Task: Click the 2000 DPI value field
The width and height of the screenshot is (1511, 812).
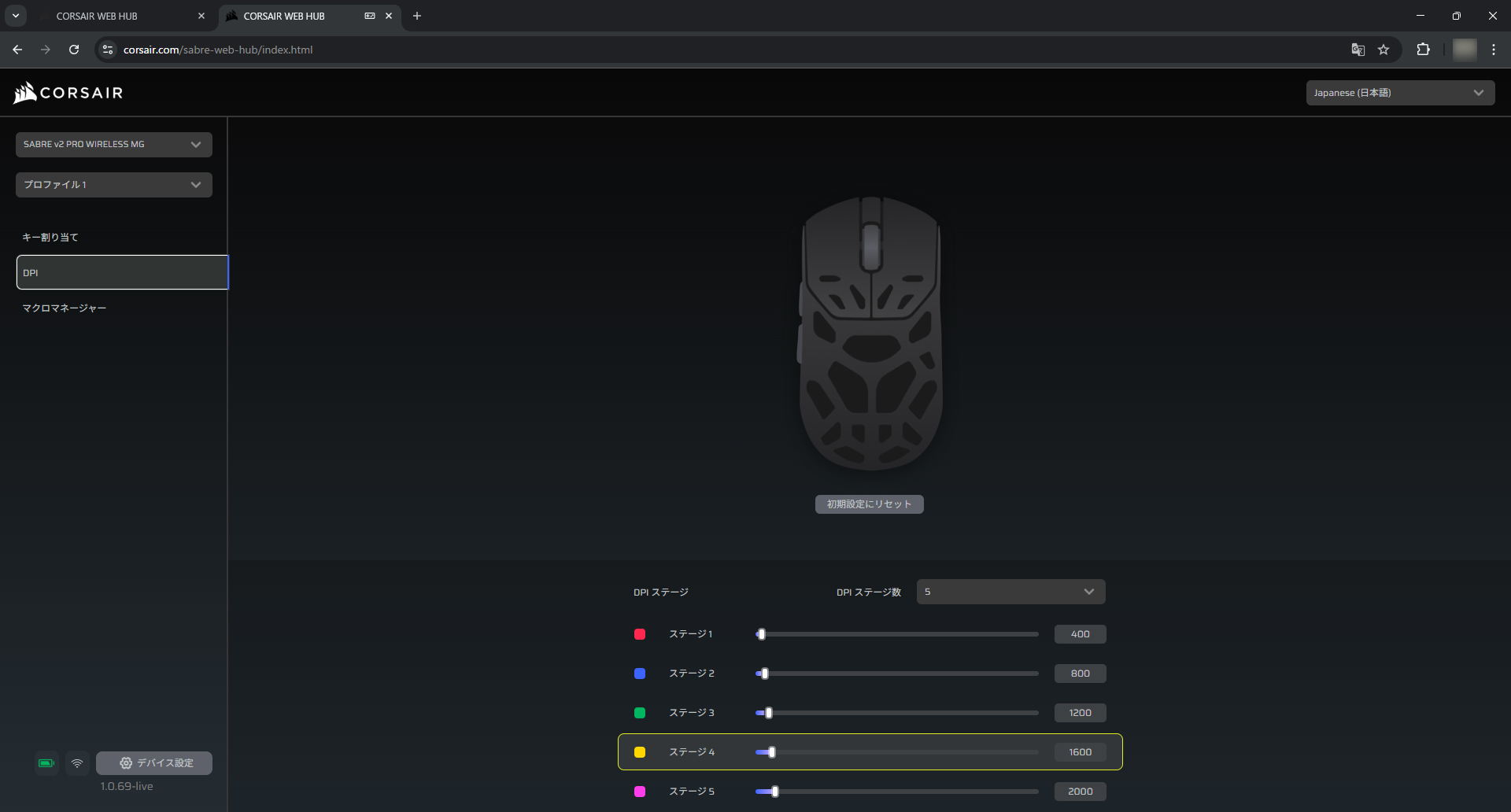Action: [1081, 792]
